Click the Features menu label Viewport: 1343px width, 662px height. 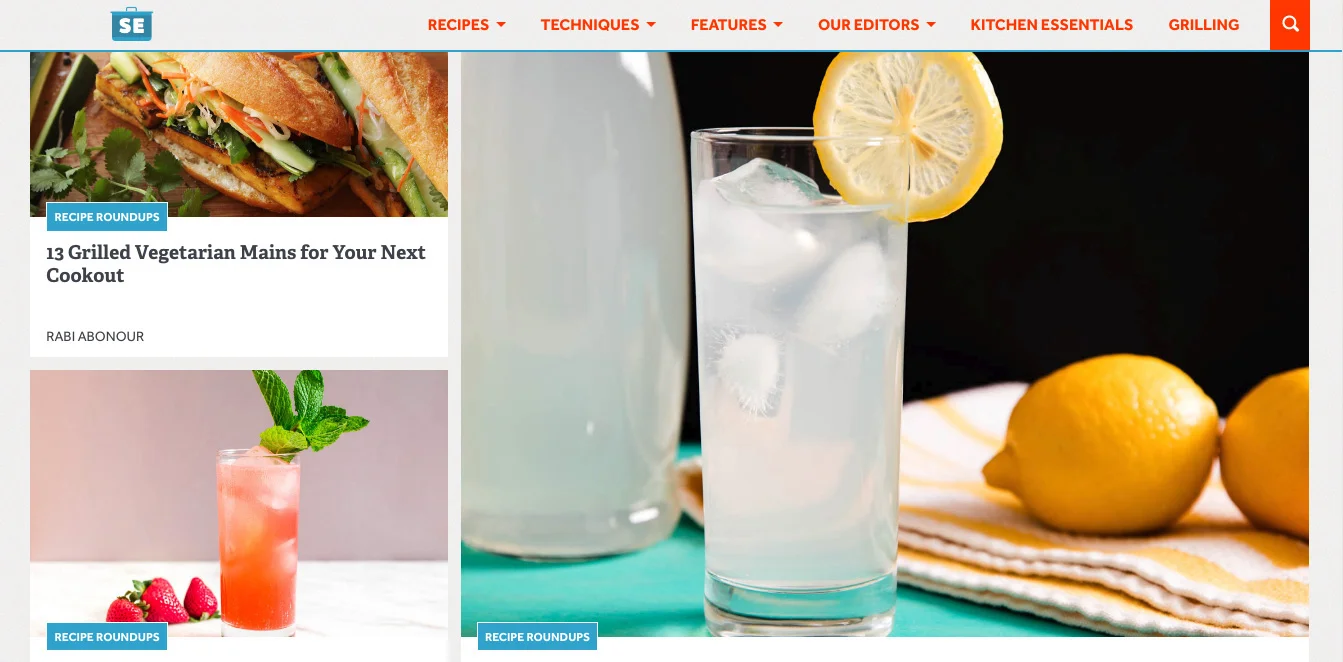[x=728, y=25]
